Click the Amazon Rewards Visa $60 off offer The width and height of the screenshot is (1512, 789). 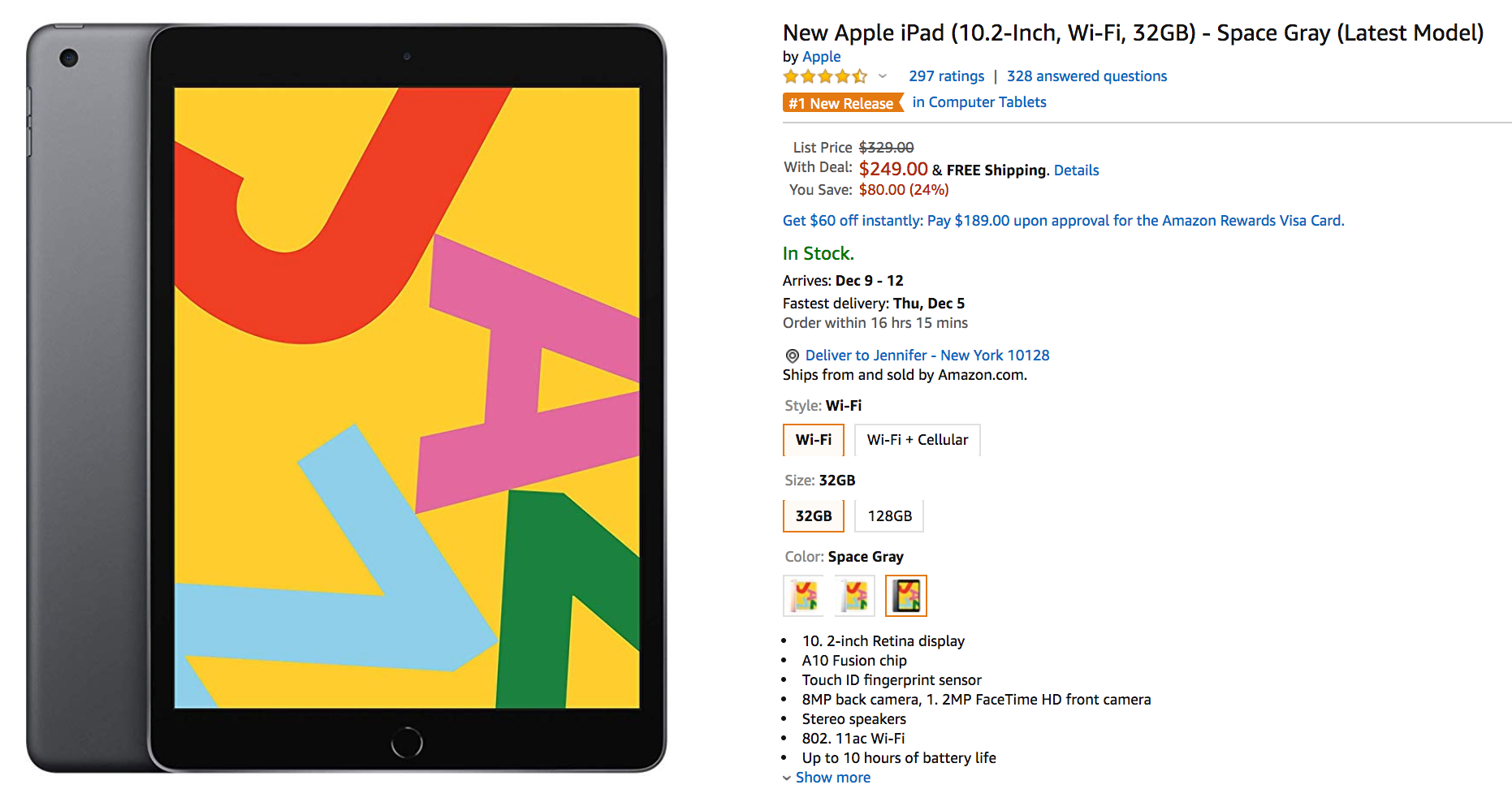(1063, 221)
